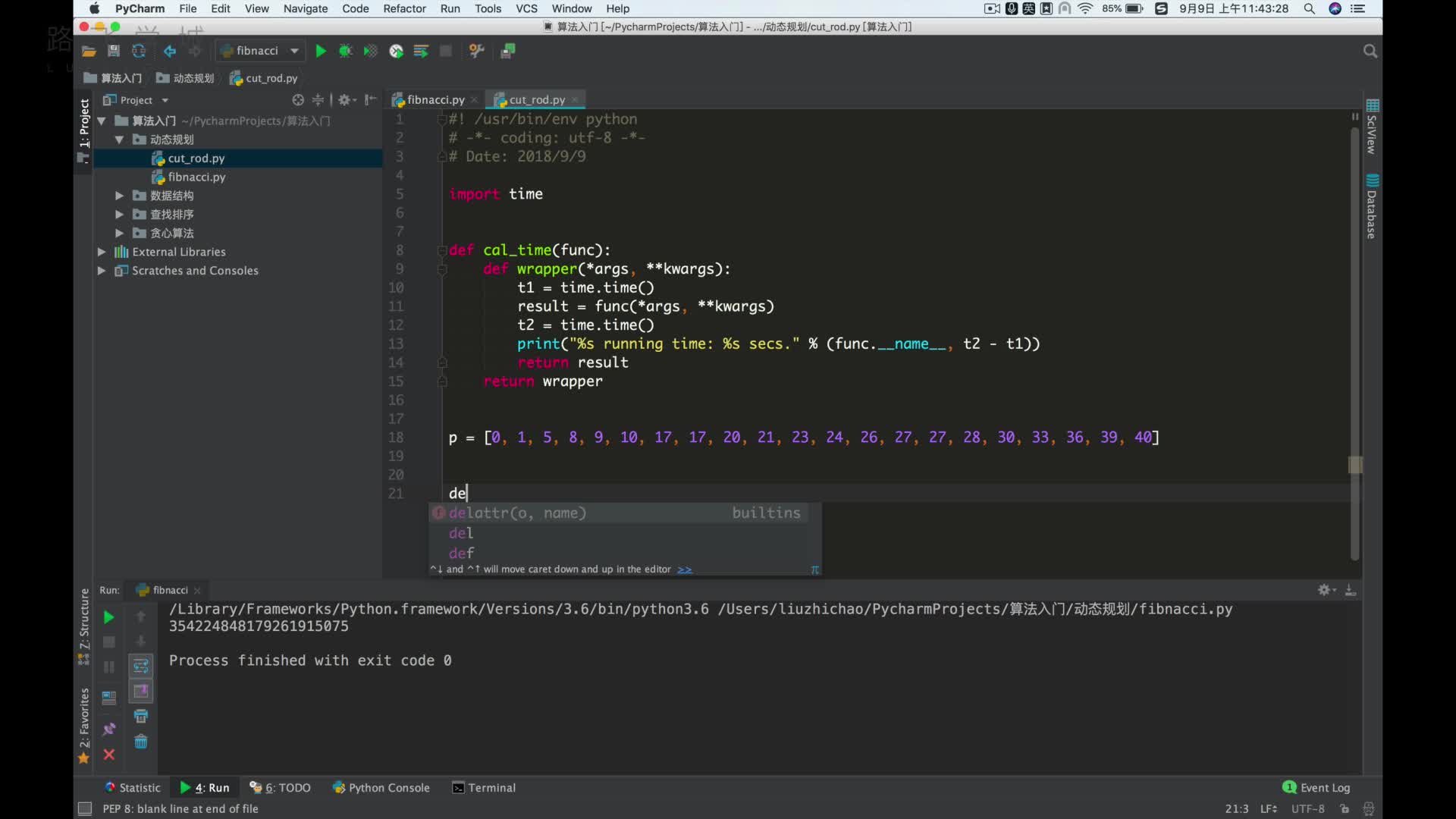Hide Project panel with the hide icon
The height and width of the screenshot is (819, 1456).
370,100
